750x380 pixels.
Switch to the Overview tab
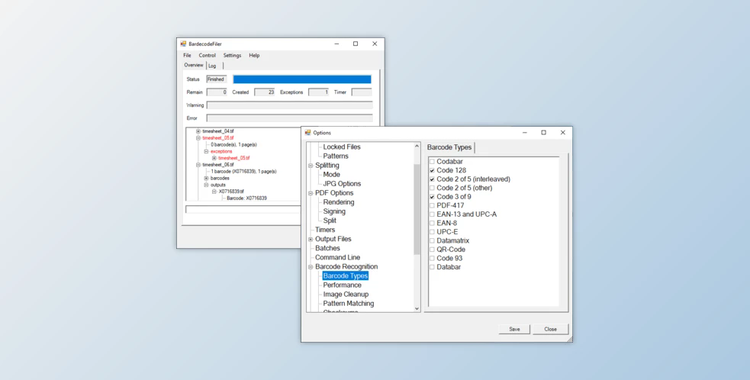[194, 65]
